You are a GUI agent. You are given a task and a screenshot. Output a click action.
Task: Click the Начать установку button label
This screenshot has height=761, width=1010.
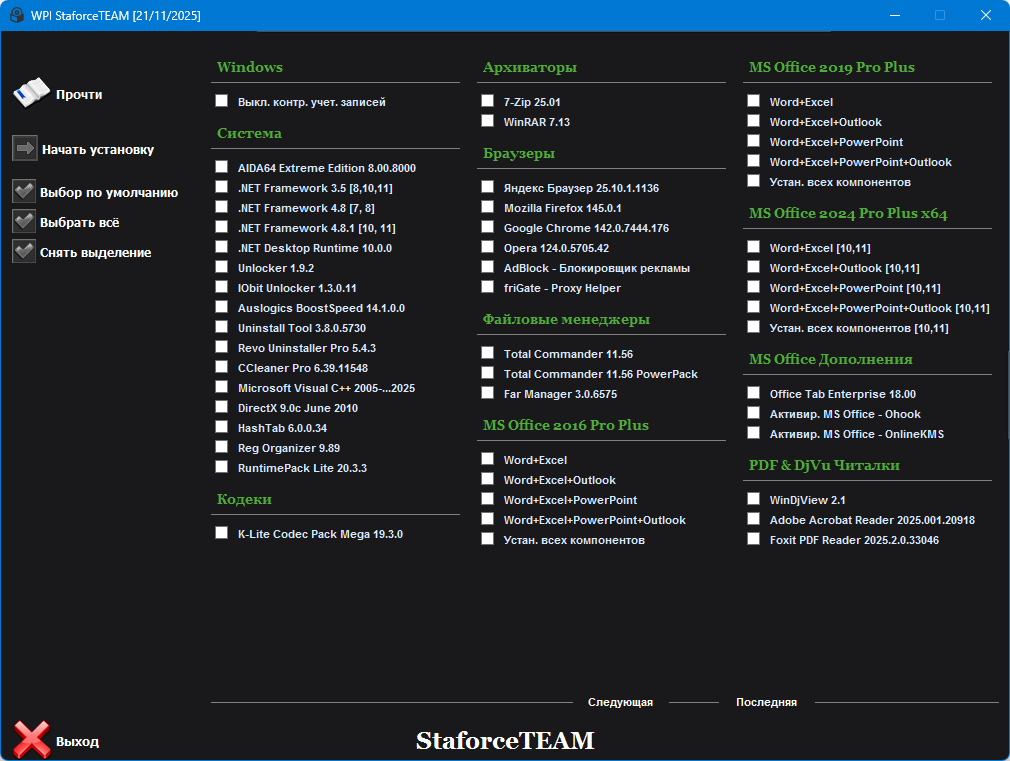click(x=98, y=149)
